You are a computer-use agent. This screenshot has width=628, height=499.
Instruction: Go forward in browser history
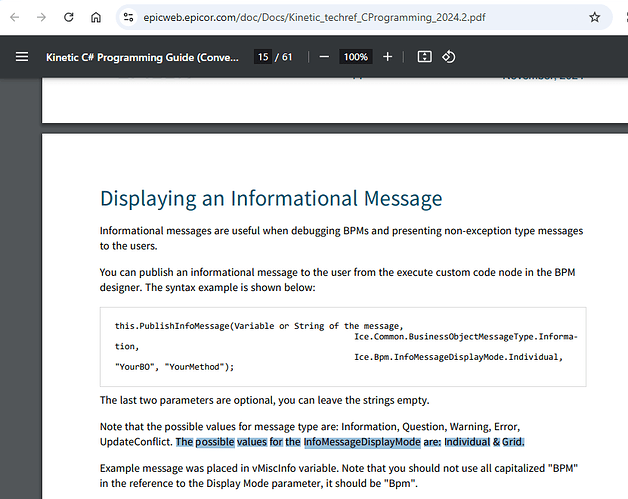point(41,17)
